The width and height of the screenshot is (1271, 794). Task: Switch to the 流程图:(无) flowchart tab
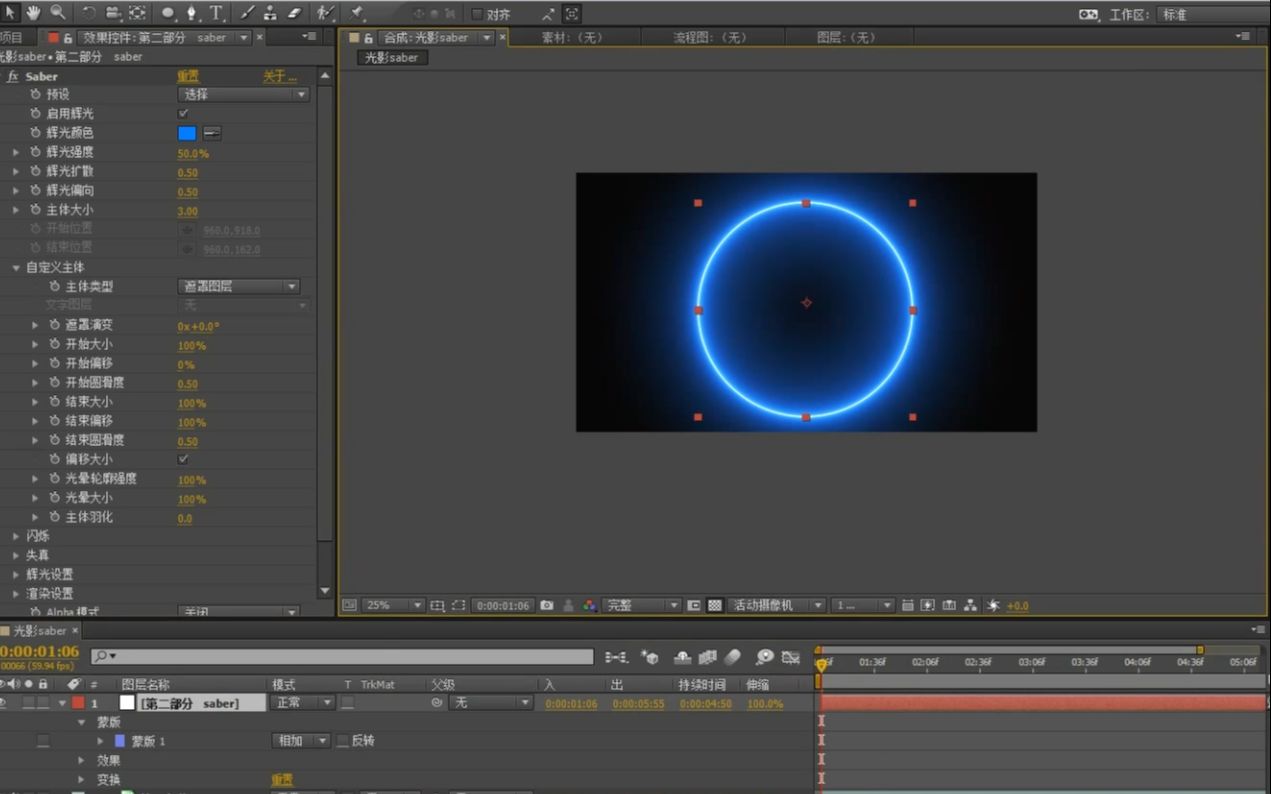pyautogui.click(x=709, y=37)
